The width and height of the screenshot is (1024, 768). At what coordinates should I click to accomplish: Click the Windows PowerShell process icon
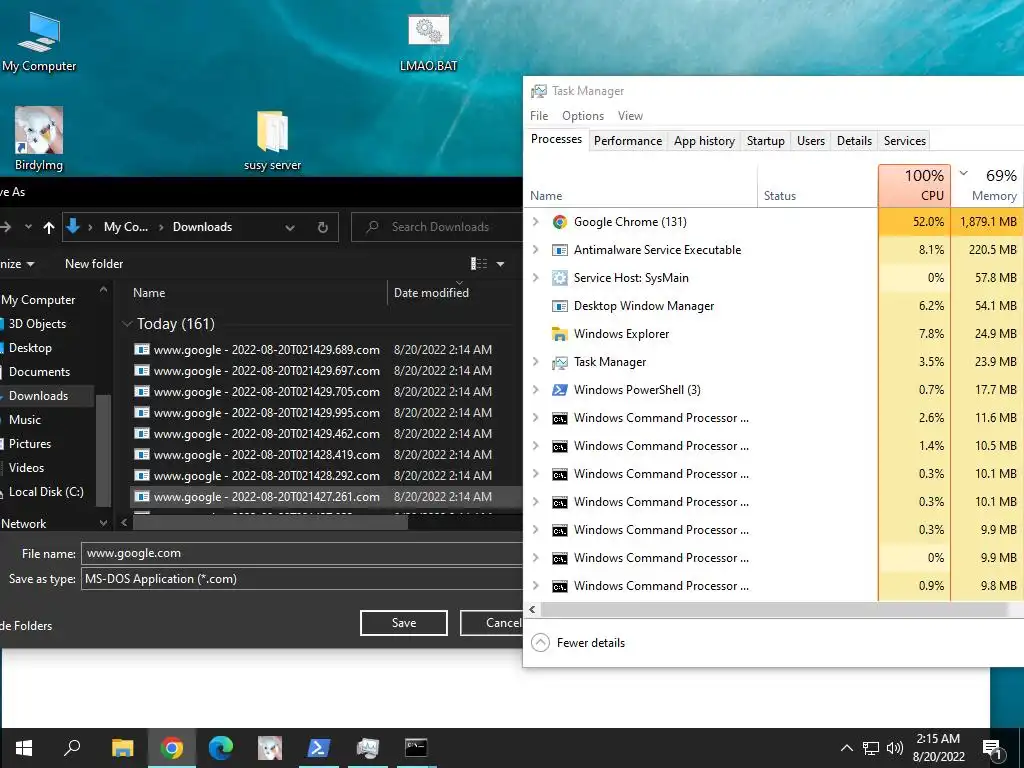click(560, 390)
